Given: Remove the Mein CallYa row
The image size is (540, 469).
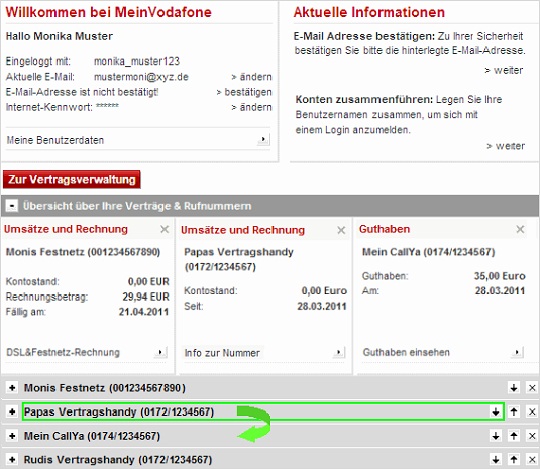Looking at the screenshot, I should 532,436.
